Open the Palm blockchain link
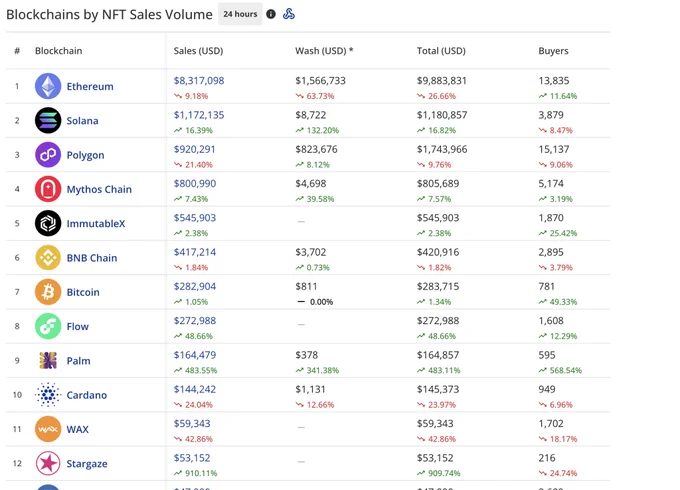 (x=78, y=361)
